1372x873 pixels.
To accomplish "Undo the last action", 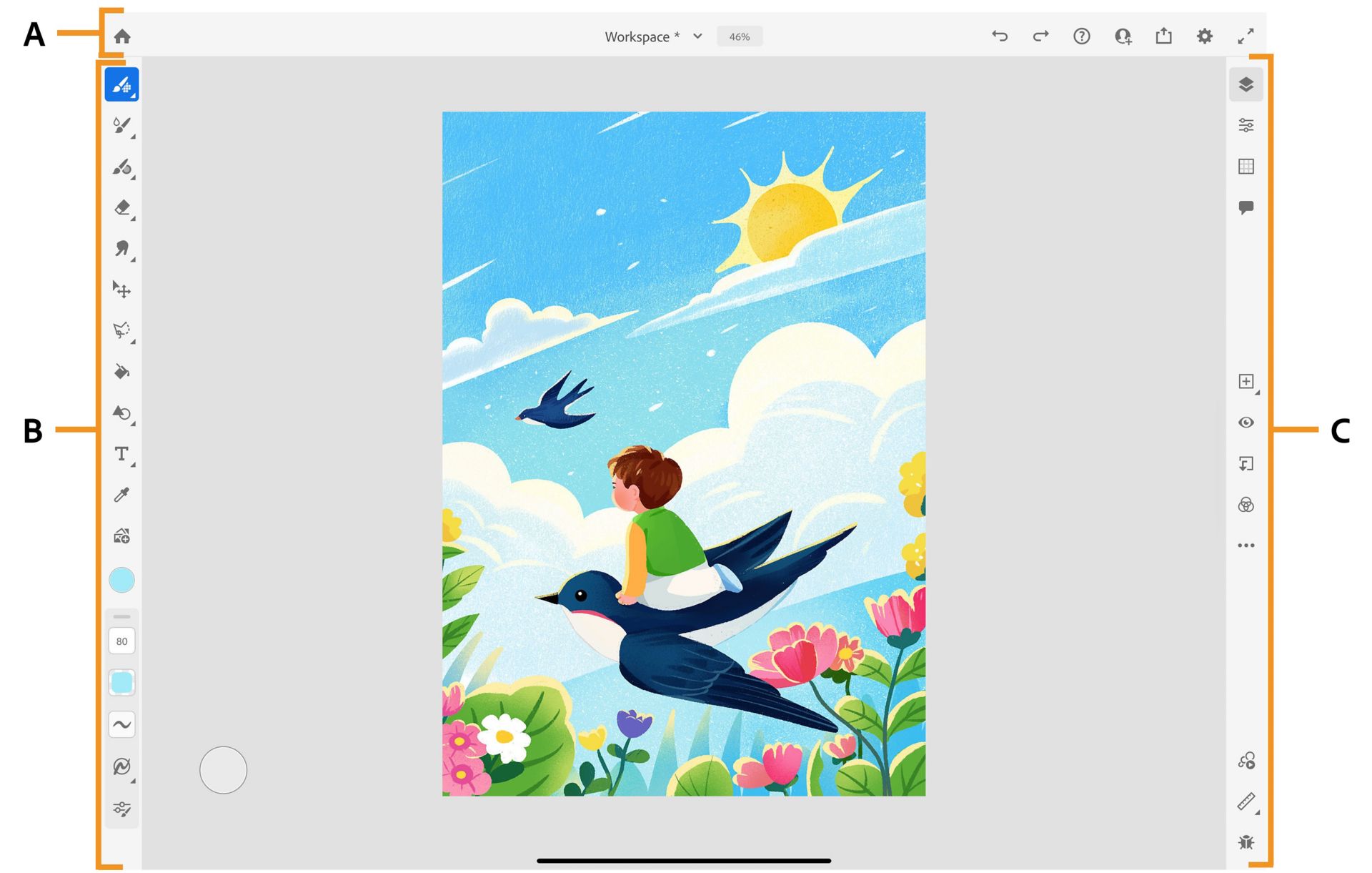I will 1000,35.
